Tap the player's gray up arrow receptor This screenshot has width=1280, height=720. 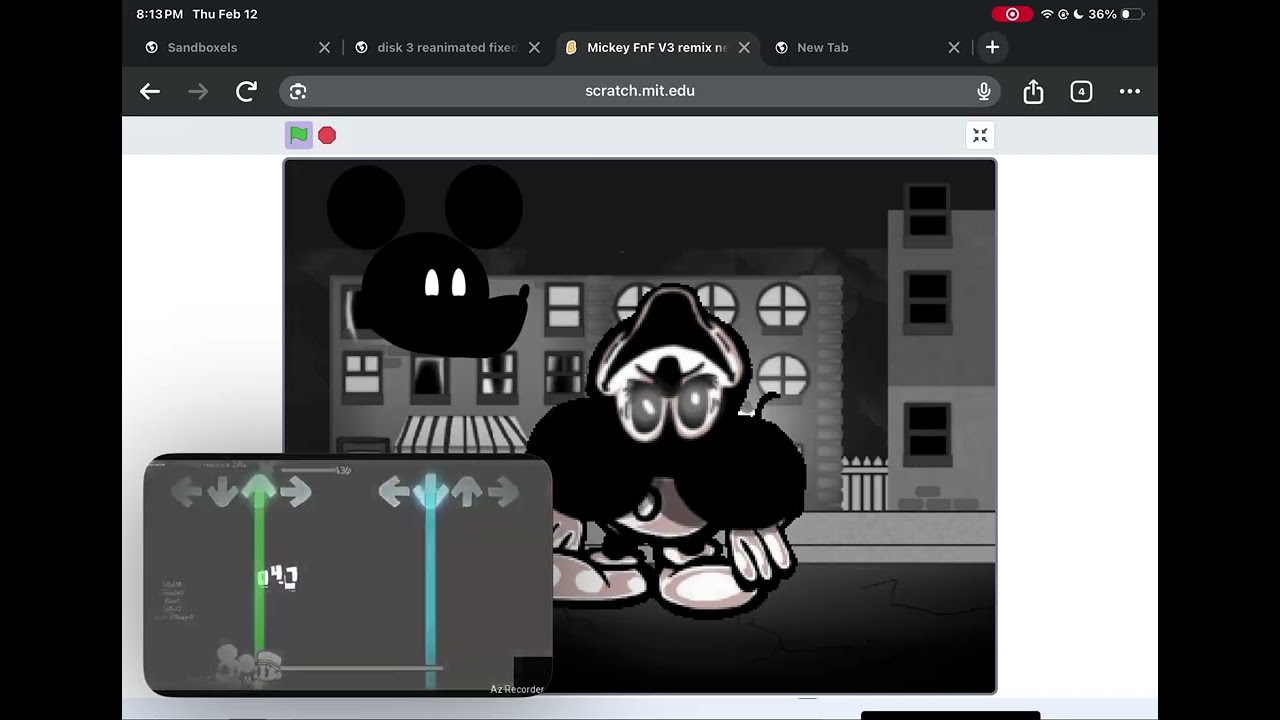467,491
